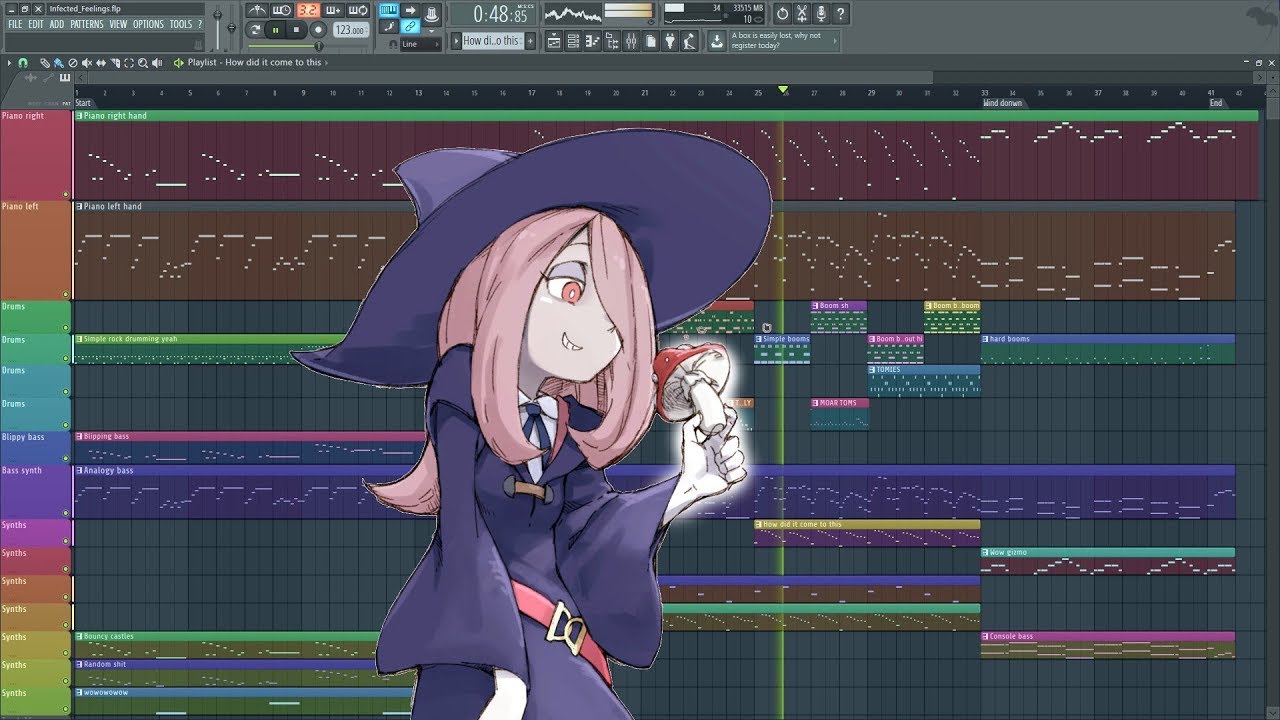Select the playlist Playback speaker tool
Viewport: 1280px width, 720px height.
(x=157, y=62)
